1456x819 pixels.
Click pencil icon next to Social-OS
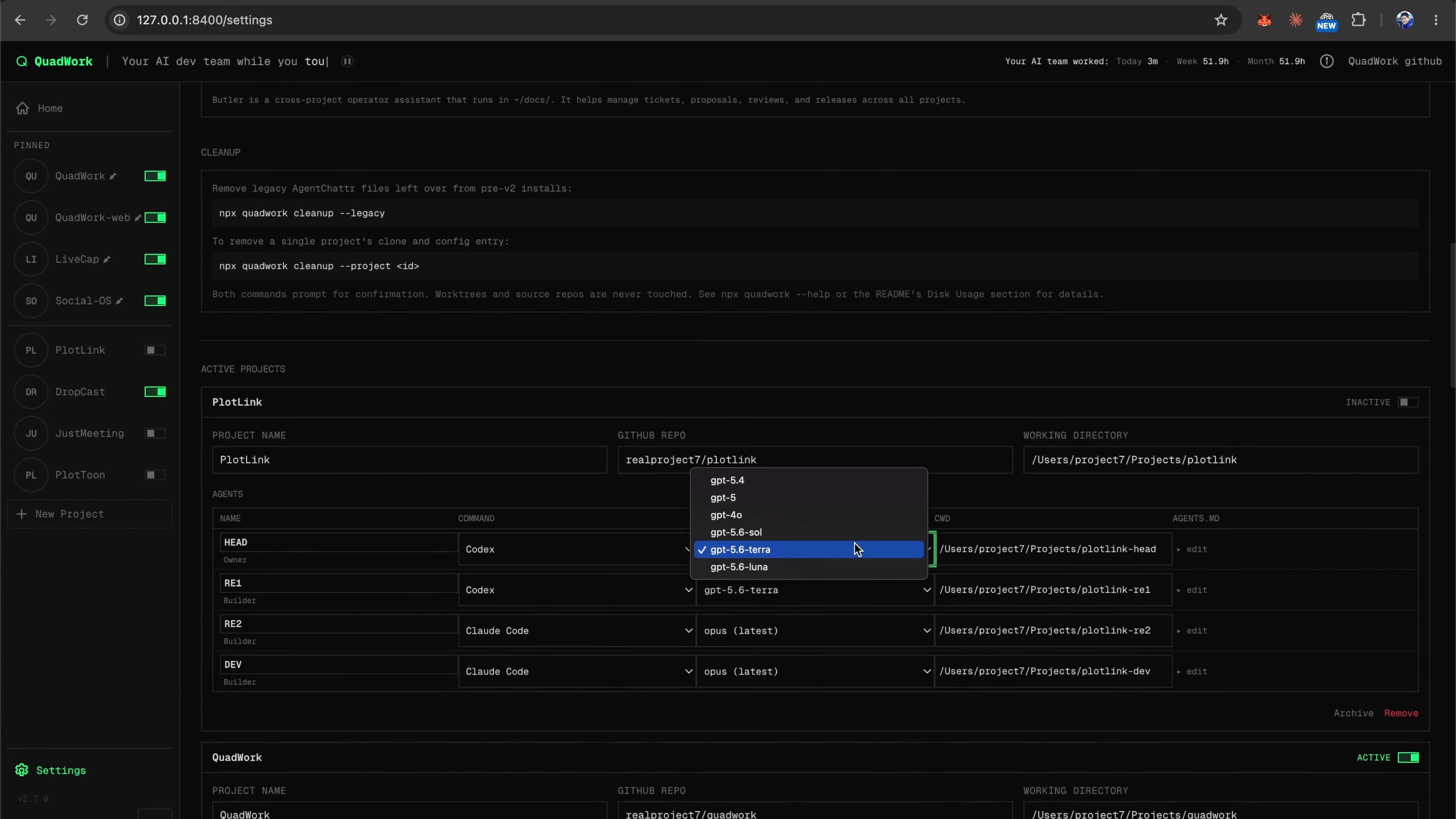(119, 301)
